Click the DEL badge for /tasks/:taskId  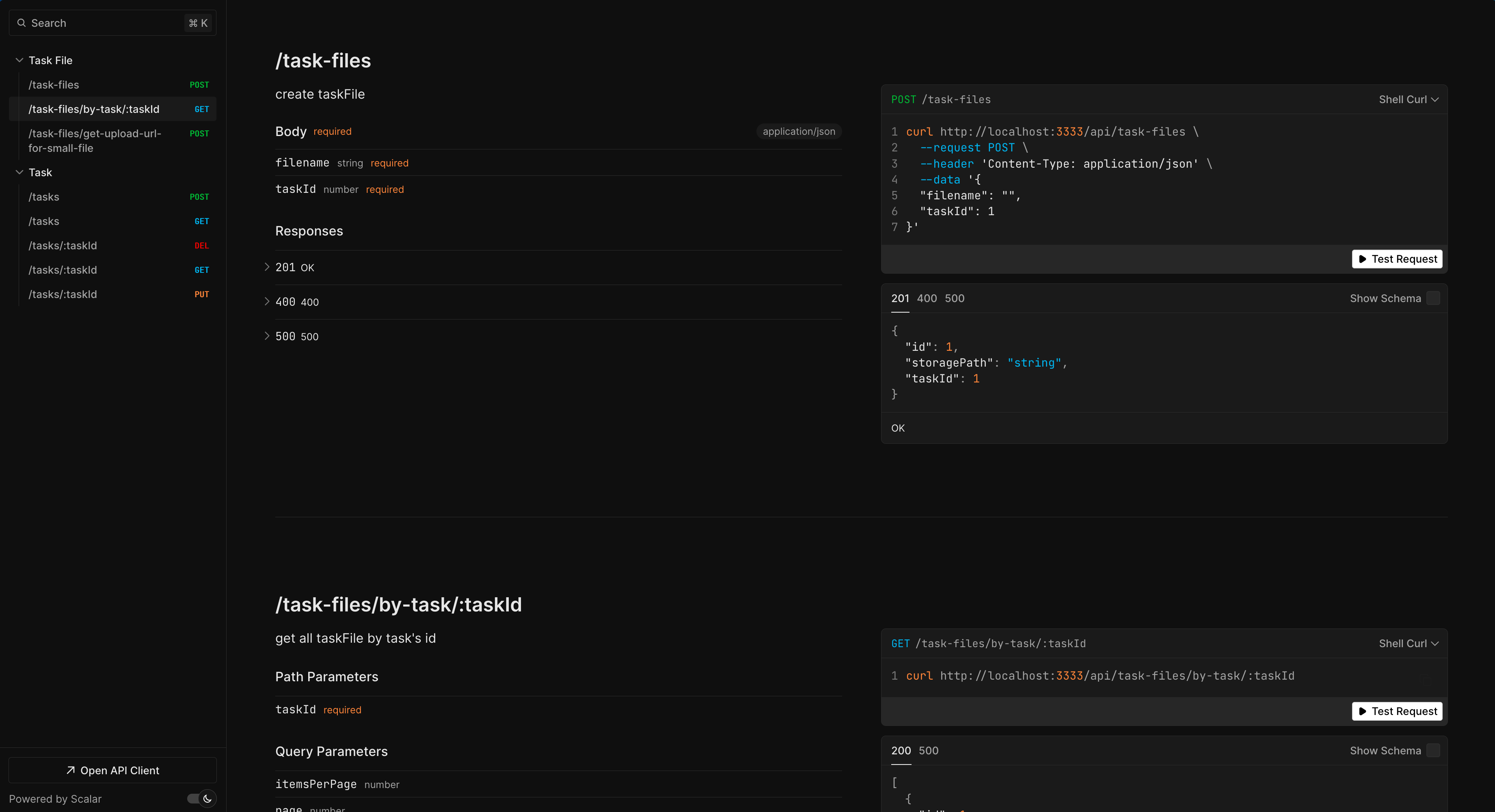(x=201, y=246)
